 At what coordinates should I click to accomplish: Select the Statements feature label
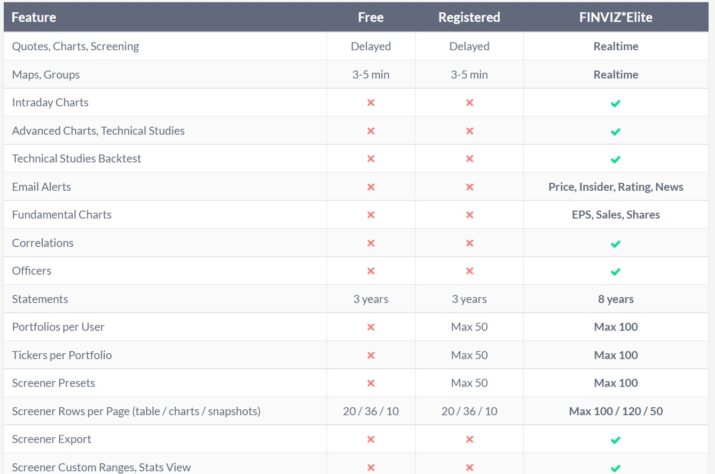click(40, 299)
